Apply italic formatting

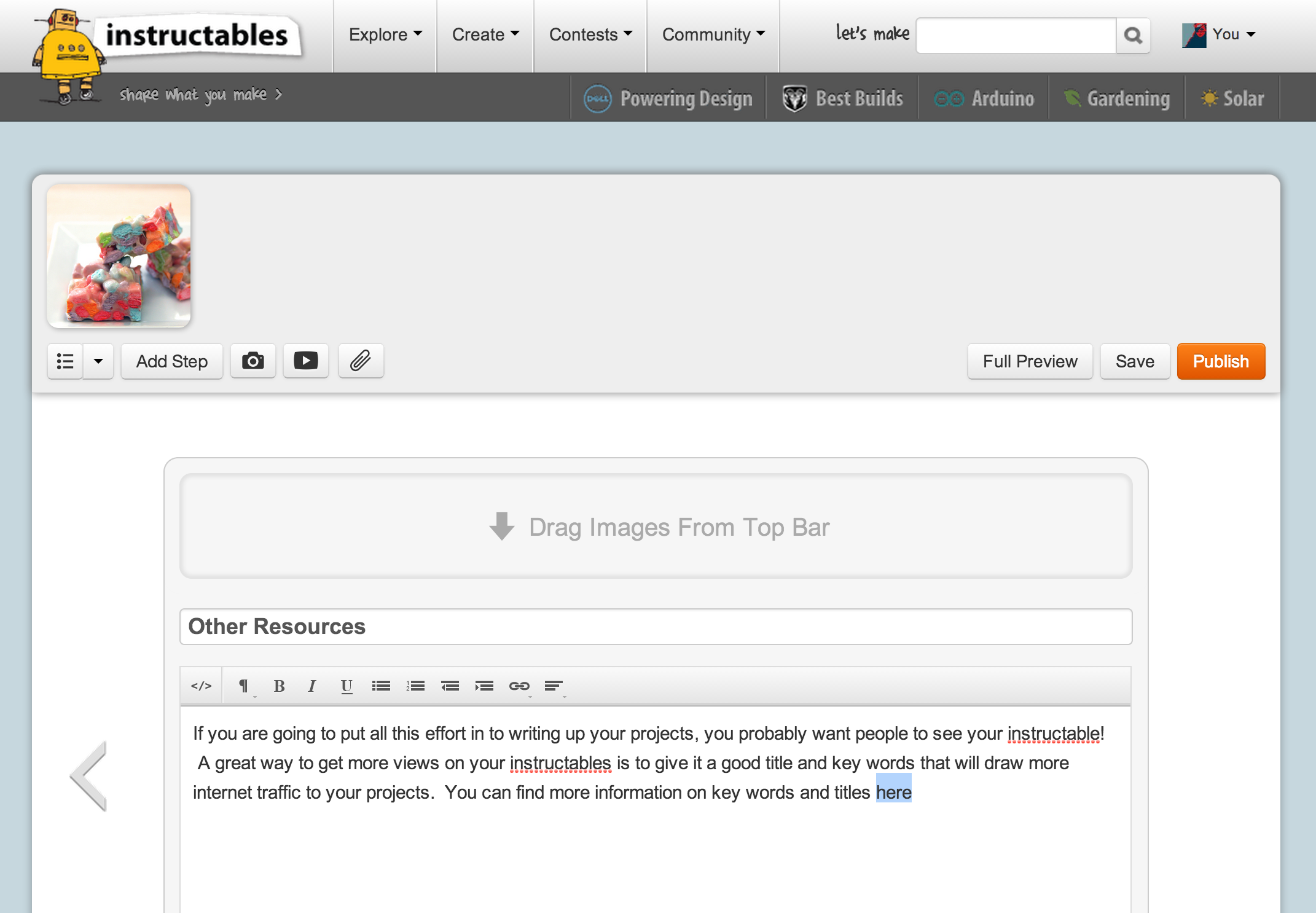[x=313, y=686]
